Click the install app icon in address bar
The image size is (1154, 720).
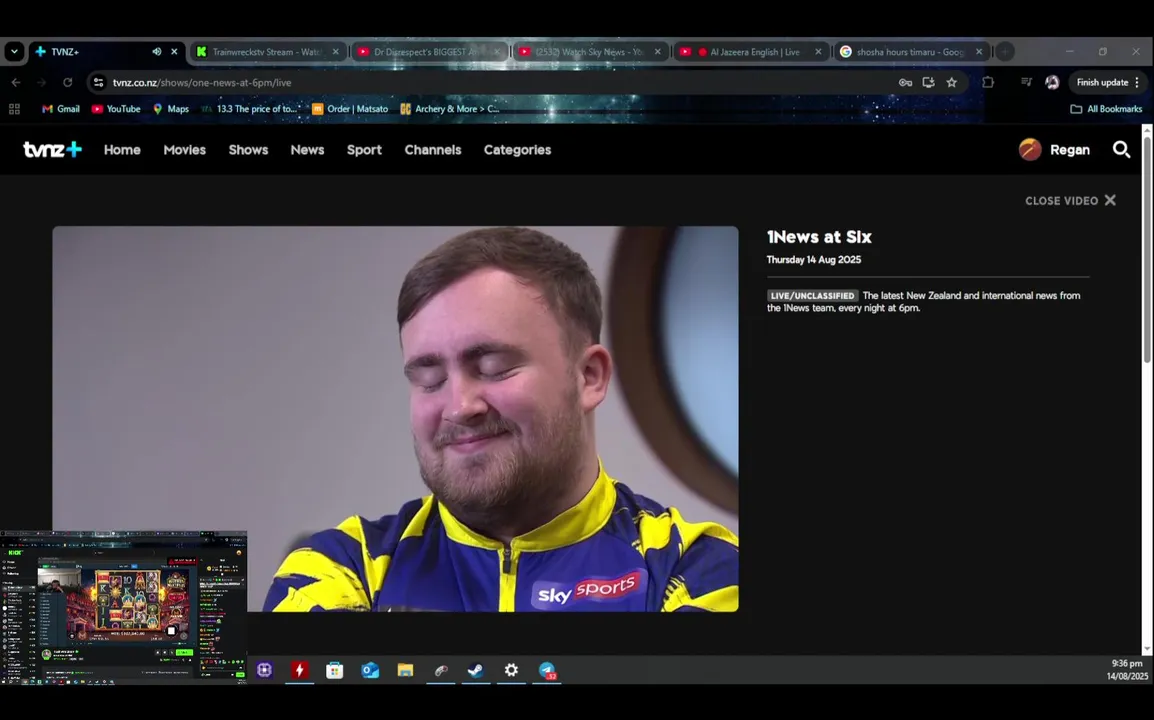(929, 82)
